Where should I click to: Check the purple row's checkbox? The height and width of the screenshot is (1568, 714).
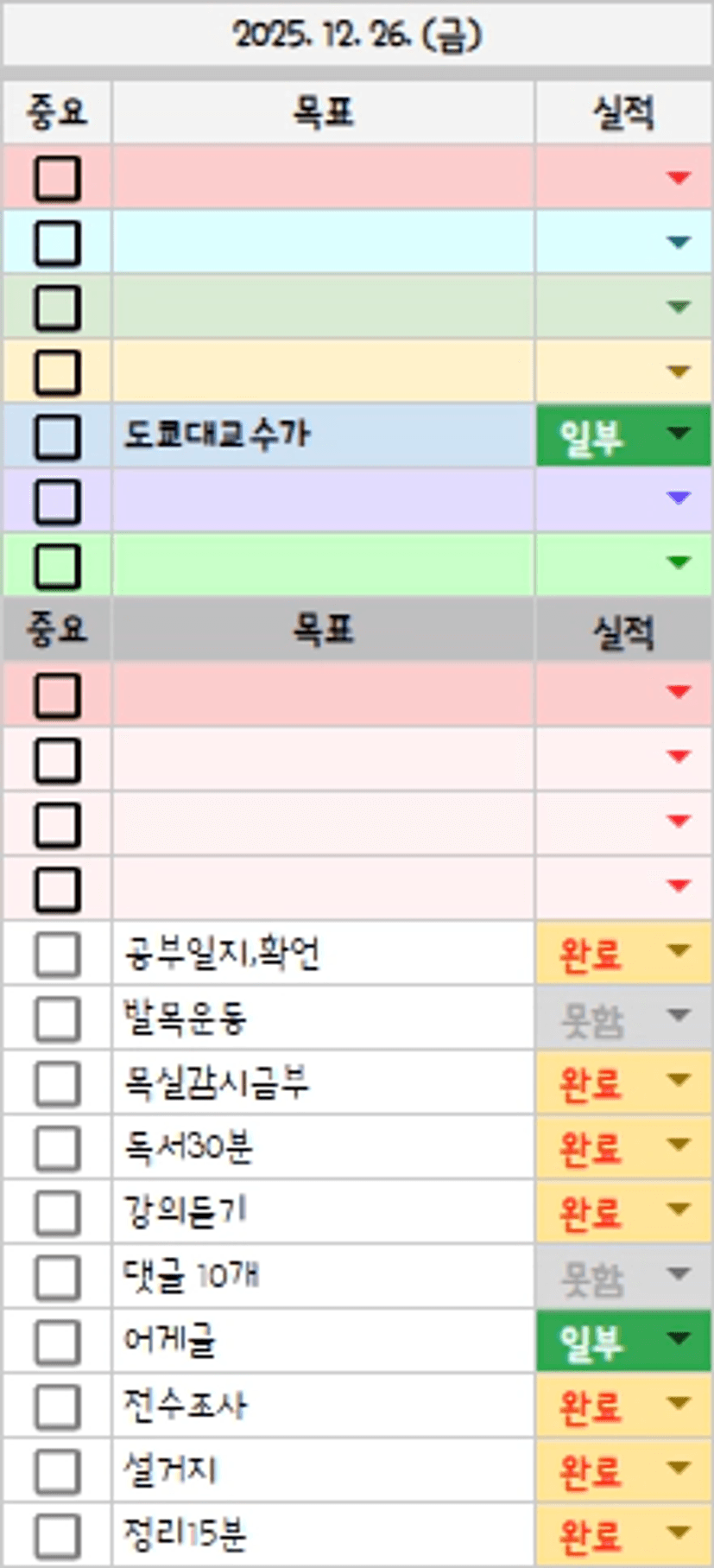point(57,501)
